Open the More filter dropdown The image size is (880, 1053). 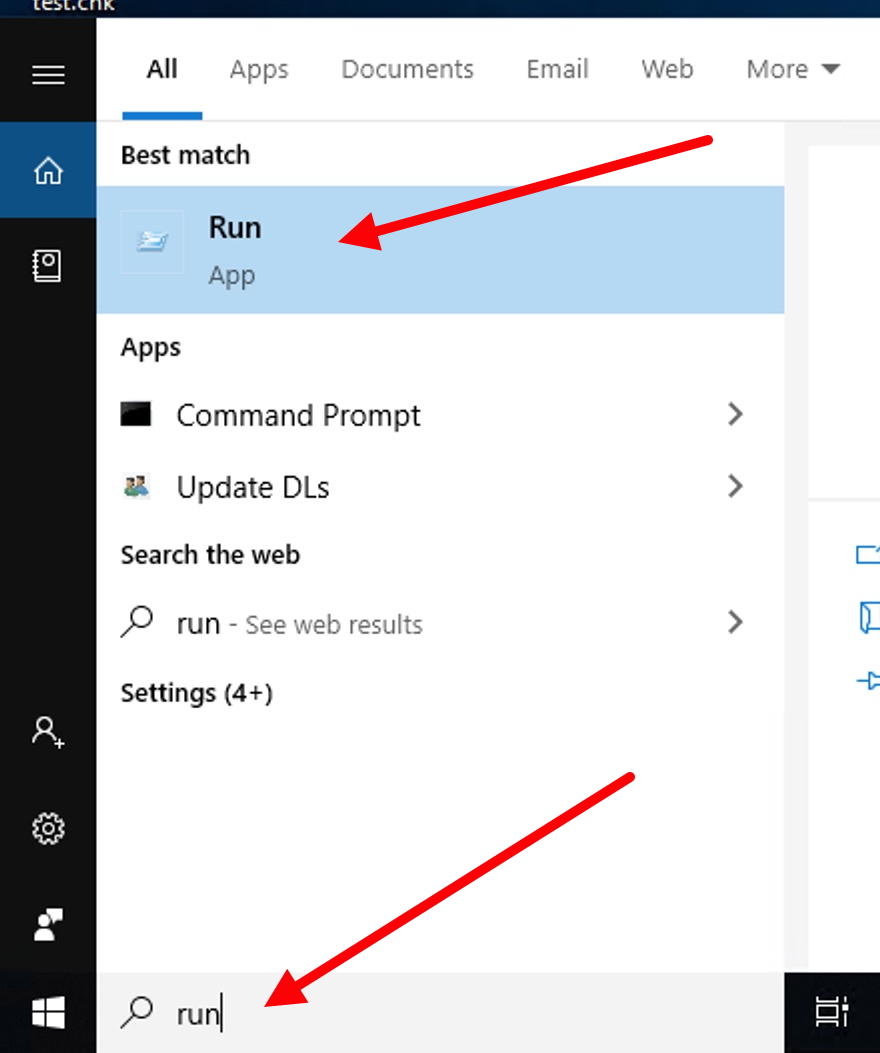(792, 69)
